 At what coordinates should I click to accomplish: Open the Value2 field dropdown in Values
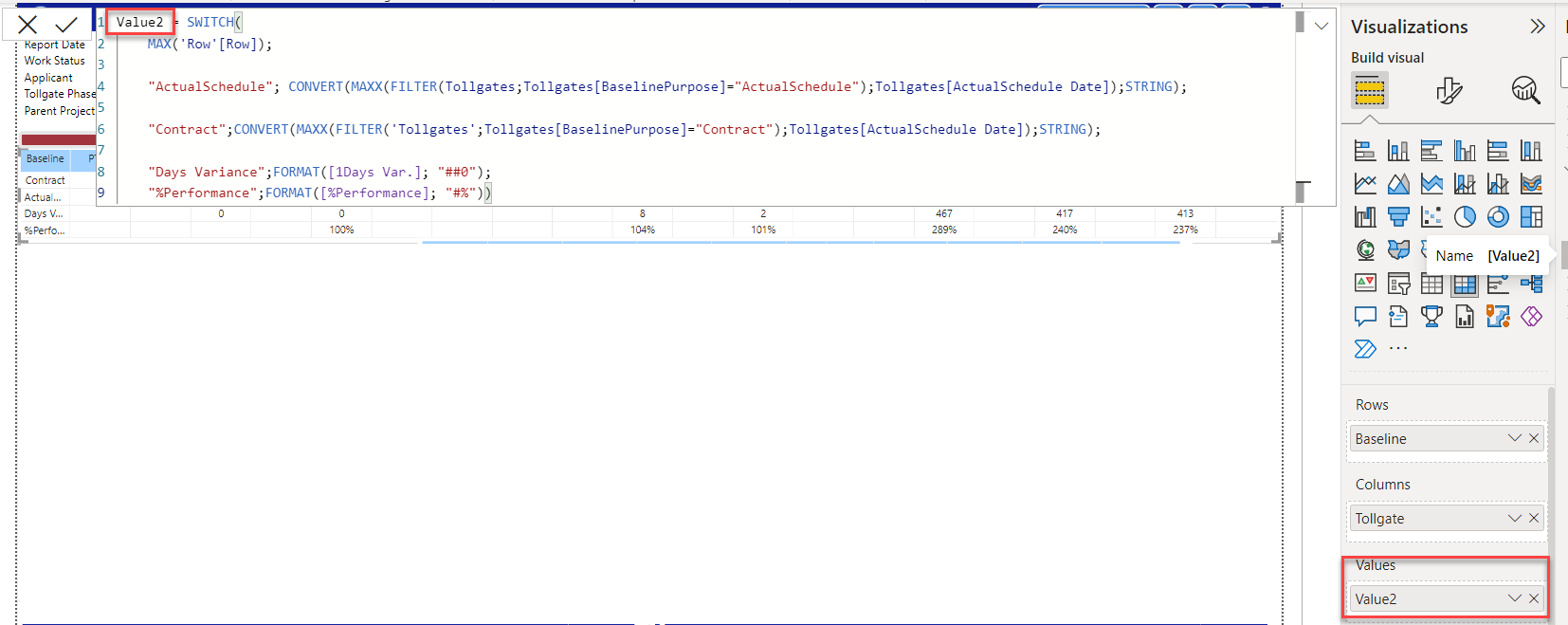1514,598
